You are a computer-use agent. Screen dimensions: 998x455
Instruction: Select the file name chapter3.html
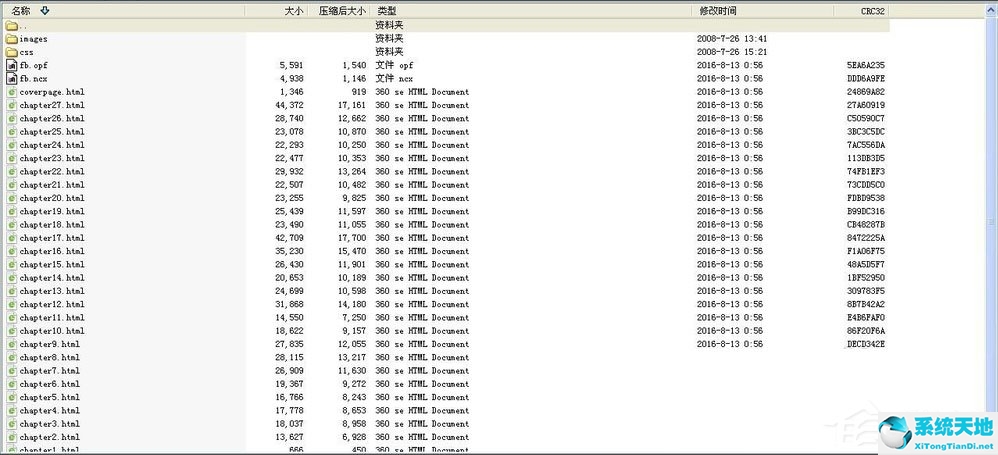point(49,424)
